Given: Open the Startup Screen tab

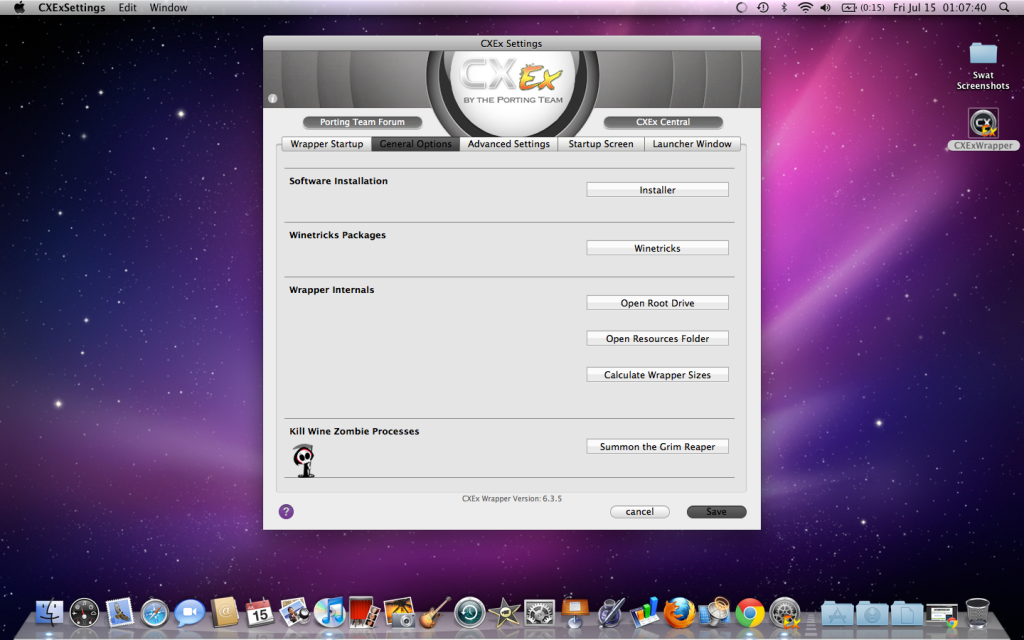Looking at the screenshot, I should tap(601, 144).
